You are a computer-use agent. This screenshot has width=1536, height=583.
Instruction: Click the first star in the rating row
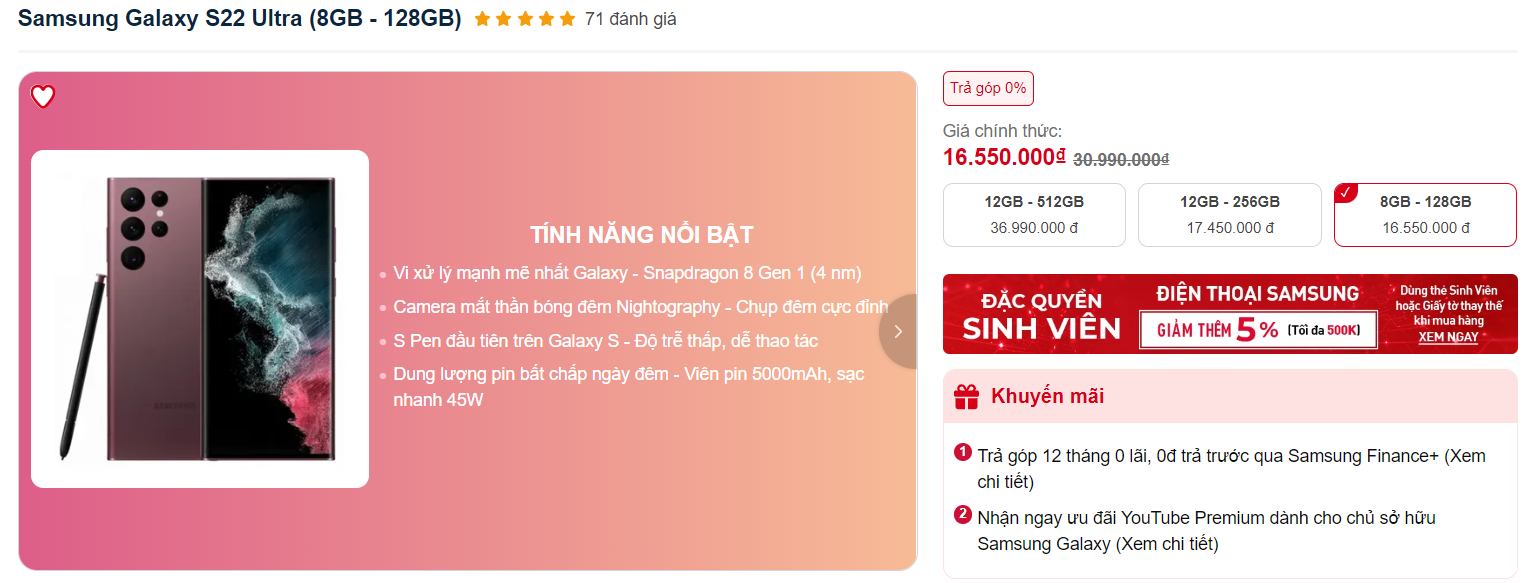(482, 19)
